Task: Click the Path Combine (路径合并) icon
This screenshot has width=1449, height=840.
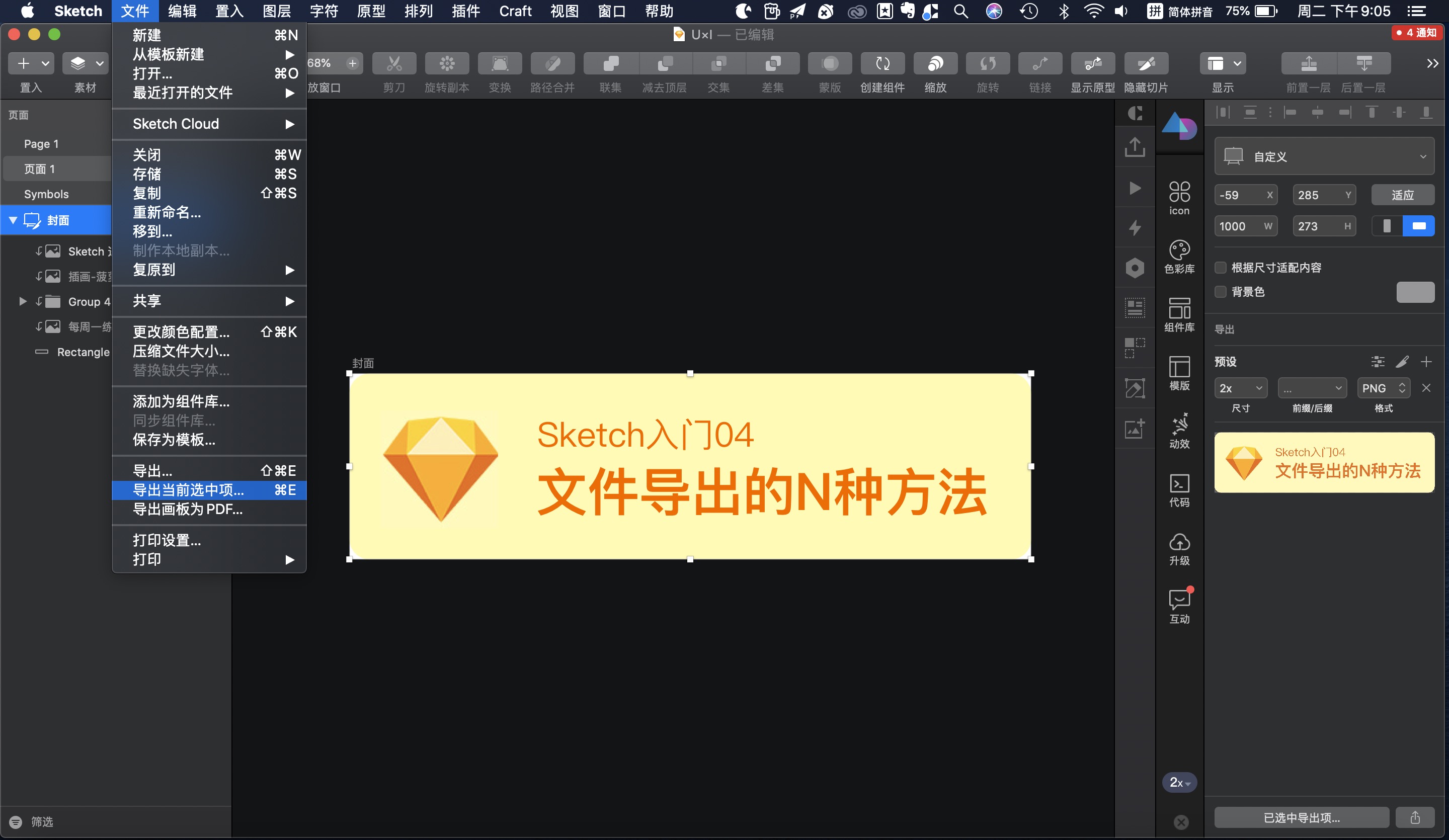Action: [x=552, y=64]
